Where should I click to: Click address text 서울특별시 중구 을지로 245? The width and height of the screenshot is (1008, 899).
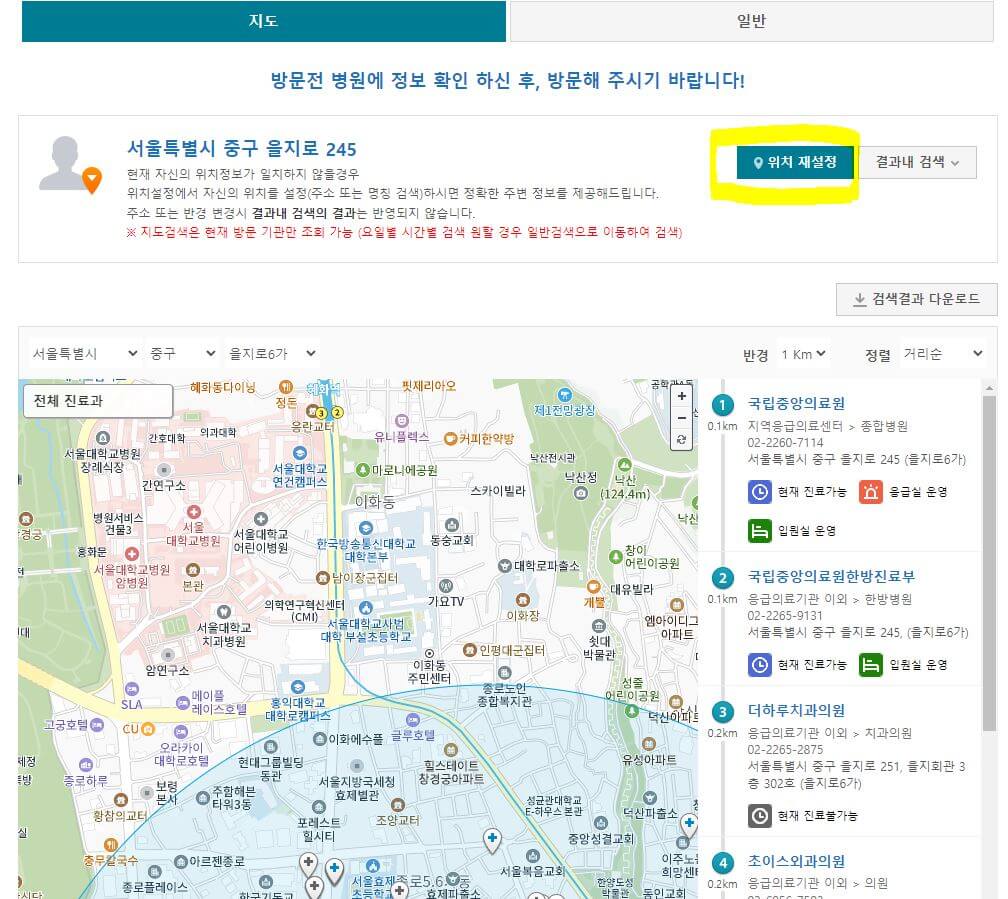pyautogui.click(x=242, y=149)
